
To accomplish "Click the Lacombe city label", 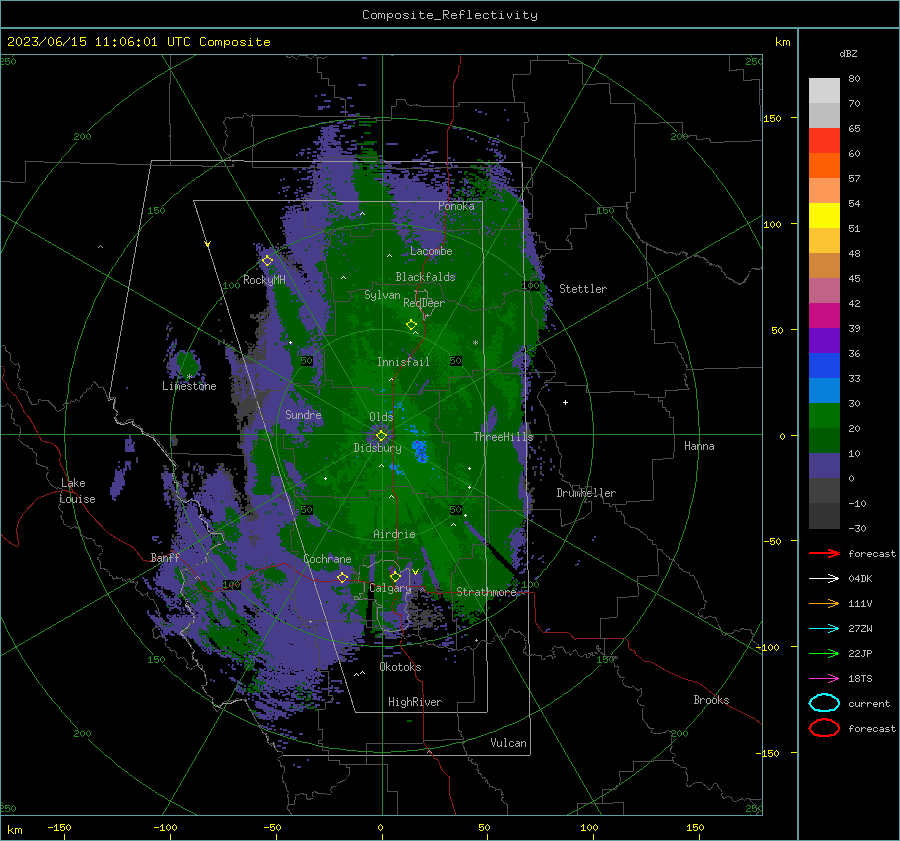I will [431, 251].
